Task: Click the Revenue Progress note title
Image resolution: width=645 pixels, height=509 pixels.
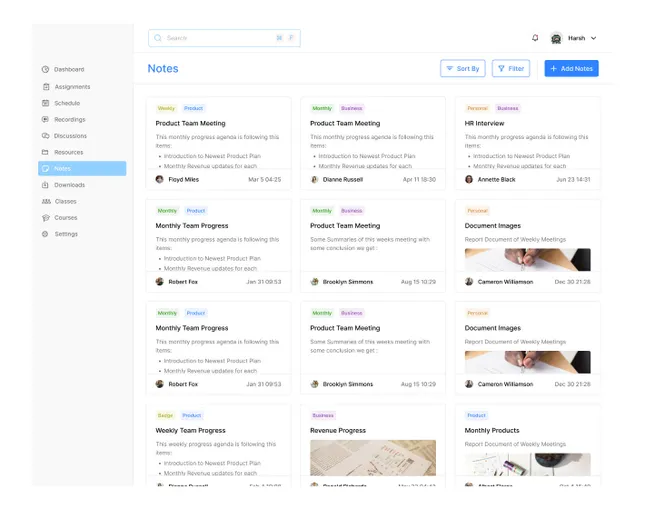Action: pyautogui.click(x=338, y=430)
